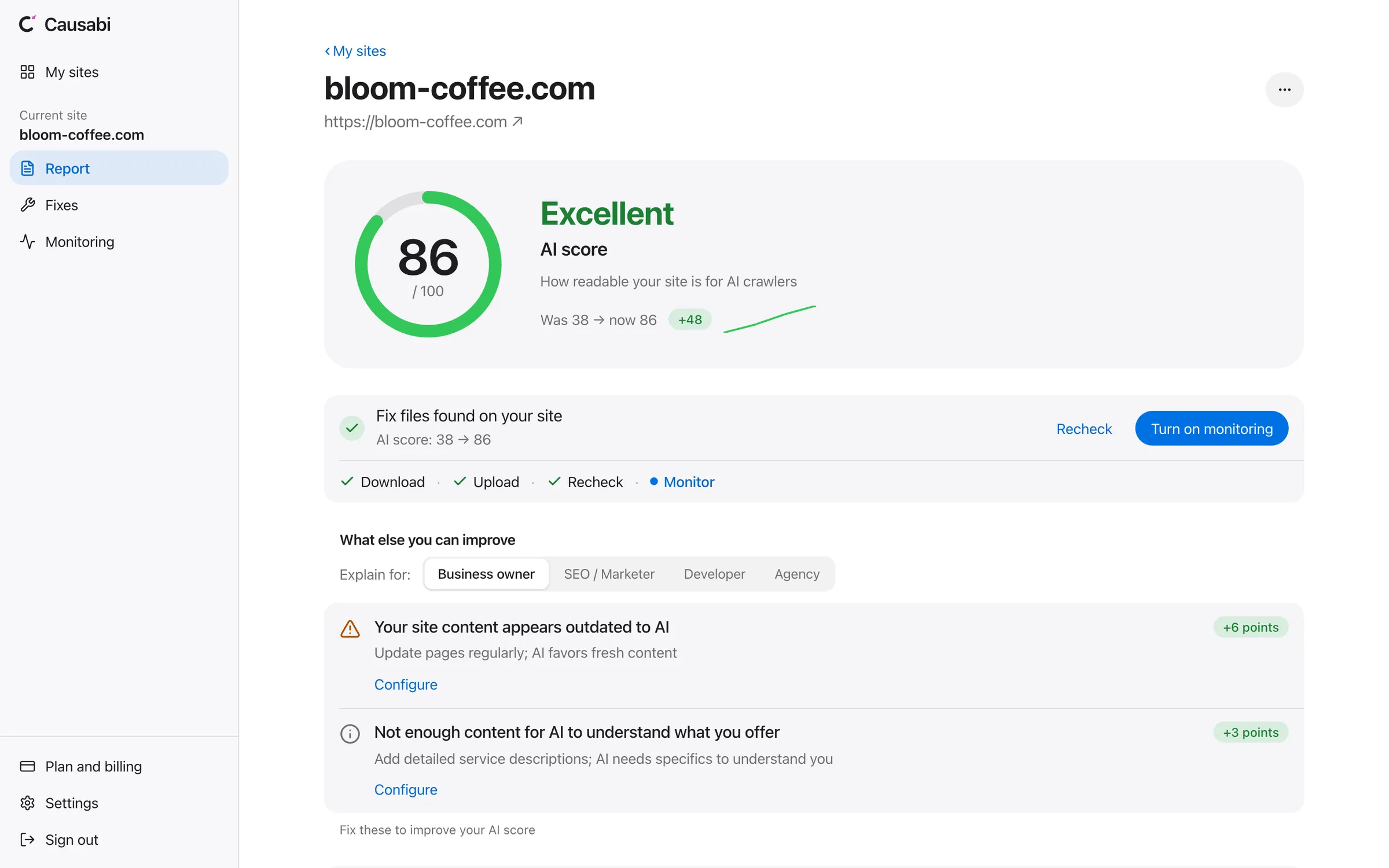The height and width of the screenshot is (868, 1389).
Task: Click Configure under outdated content issue
Action: point(406,684)
